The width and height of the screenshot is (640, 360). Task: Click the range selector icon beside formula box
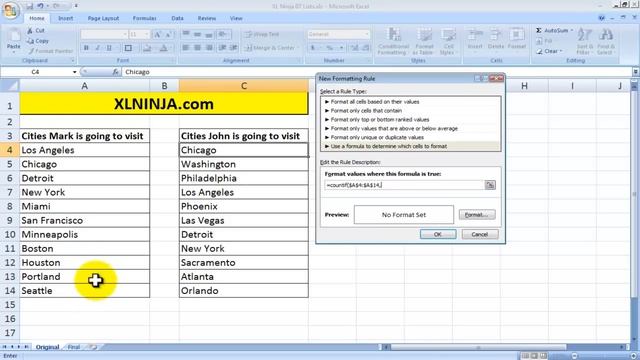click(x=490, y=185)
